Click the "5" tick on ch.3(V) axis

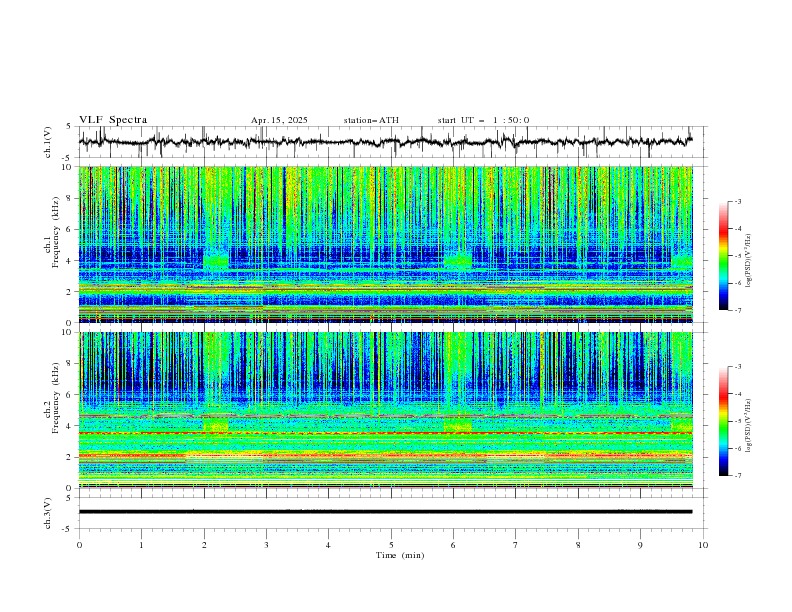coord(68,498)
